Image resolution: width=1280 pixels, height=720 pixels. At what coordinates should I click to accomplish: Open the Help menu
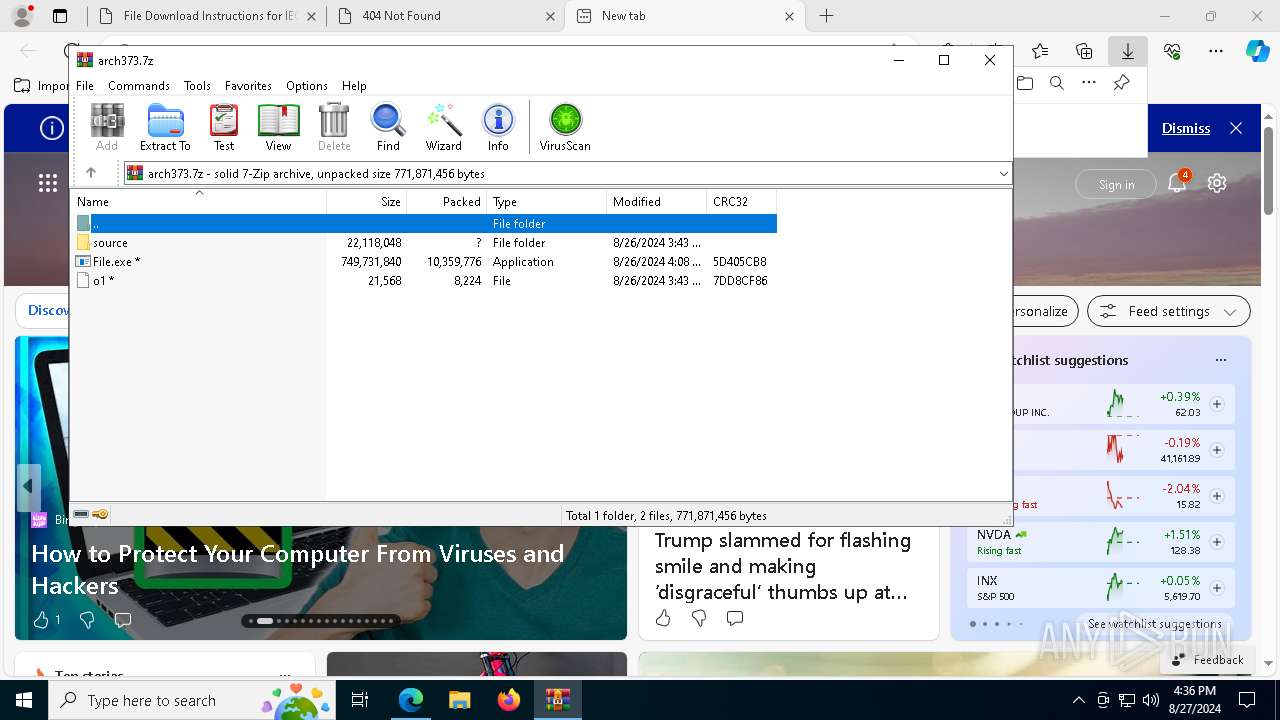(x=354, y=86)
